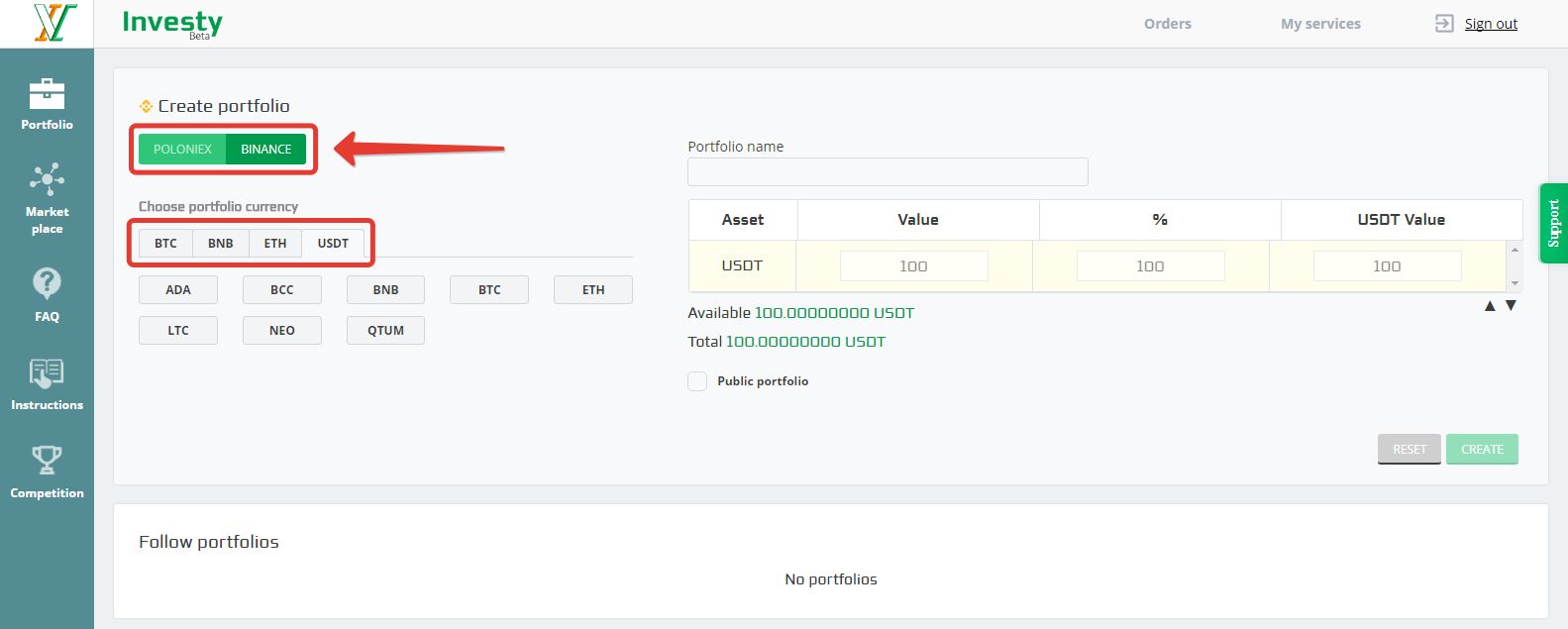
Task: Click Value column header
Action: coord(918,220)
